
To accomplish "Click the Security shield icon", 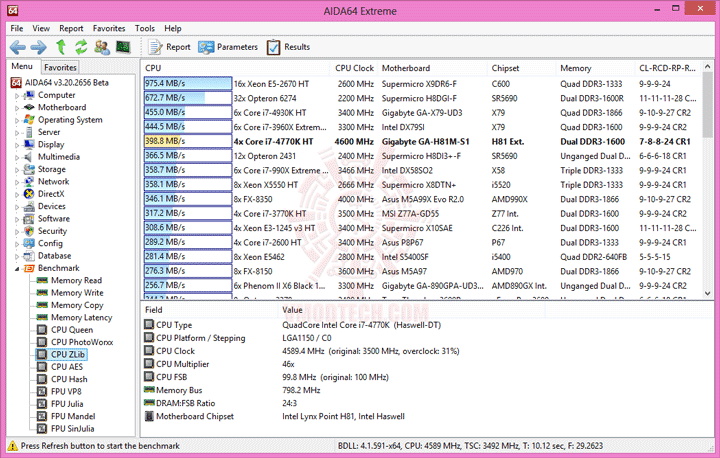I will point(29,231).
